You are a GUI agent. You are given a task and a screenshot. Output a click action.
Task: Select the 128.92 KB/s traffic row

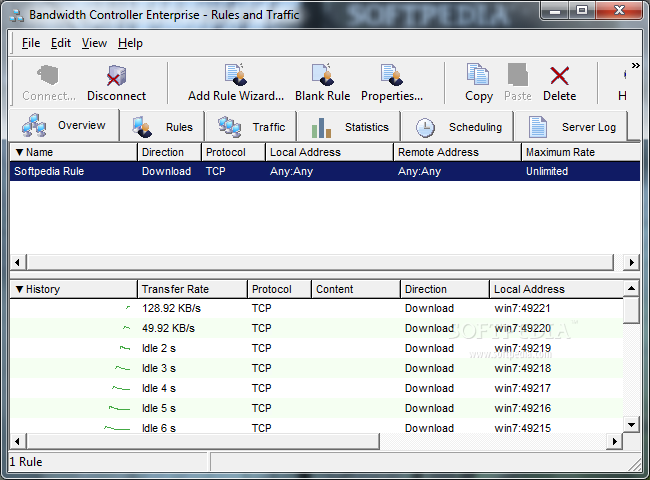(x=316, y=308)
